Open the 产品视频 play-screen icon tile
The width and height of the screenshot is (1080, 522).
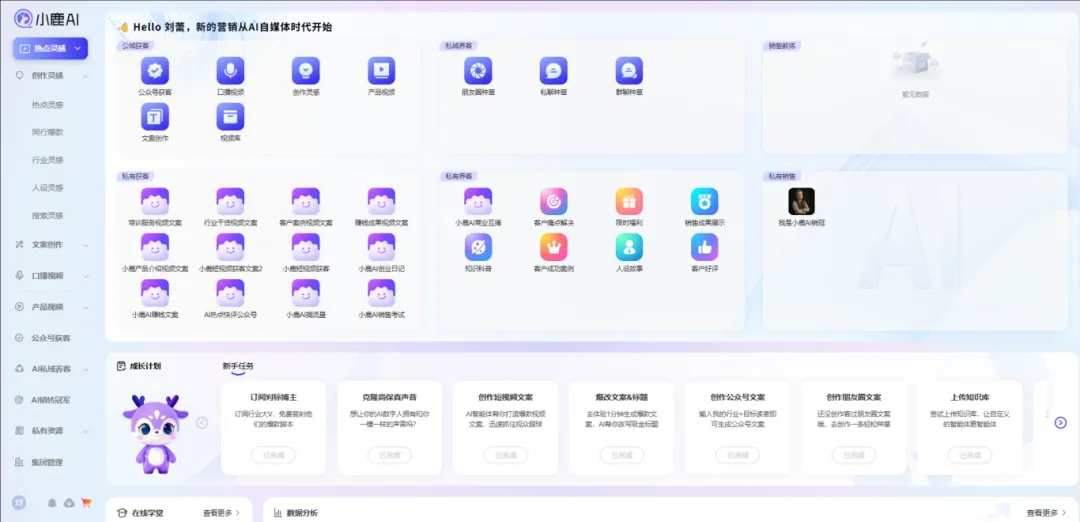pyautogui.click(x=381, y=70)
